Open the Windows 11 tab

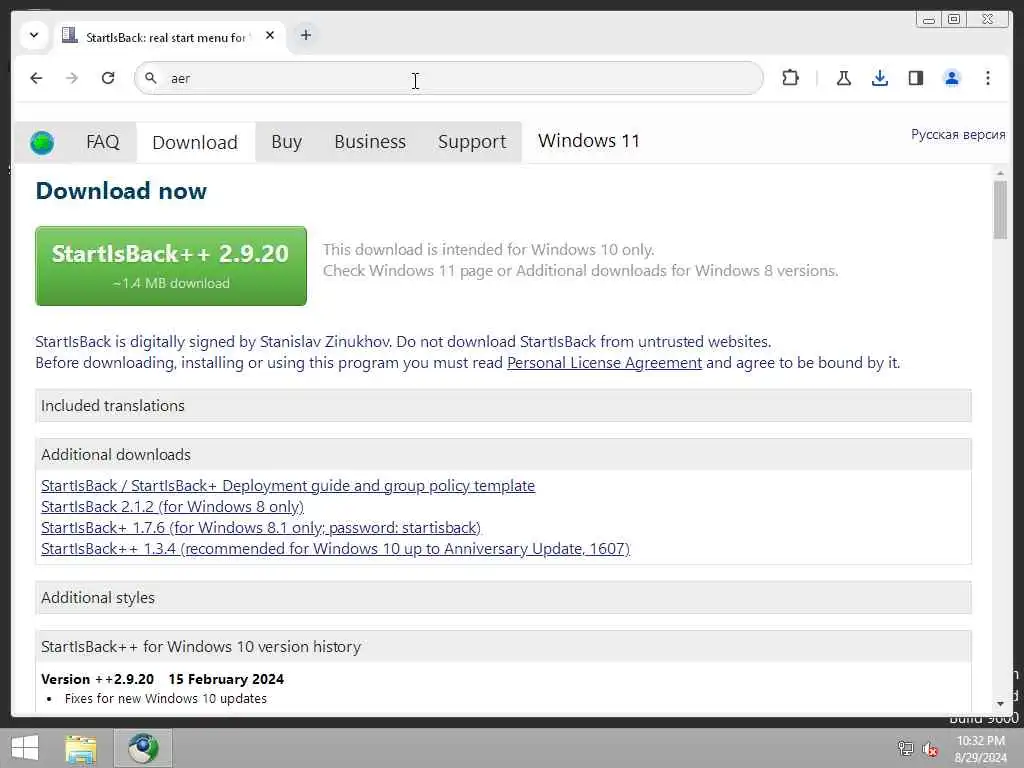click(588, 141)
